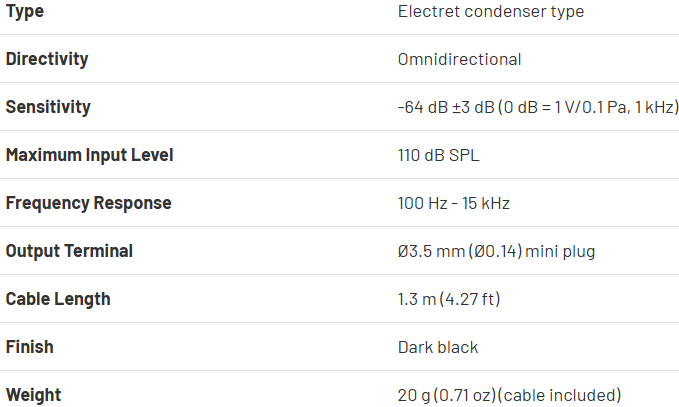This screenshot has width=679, height=407.
Task: Click the '20 g (0.71 oz)' weight figure
Action: tap(447, 395)
